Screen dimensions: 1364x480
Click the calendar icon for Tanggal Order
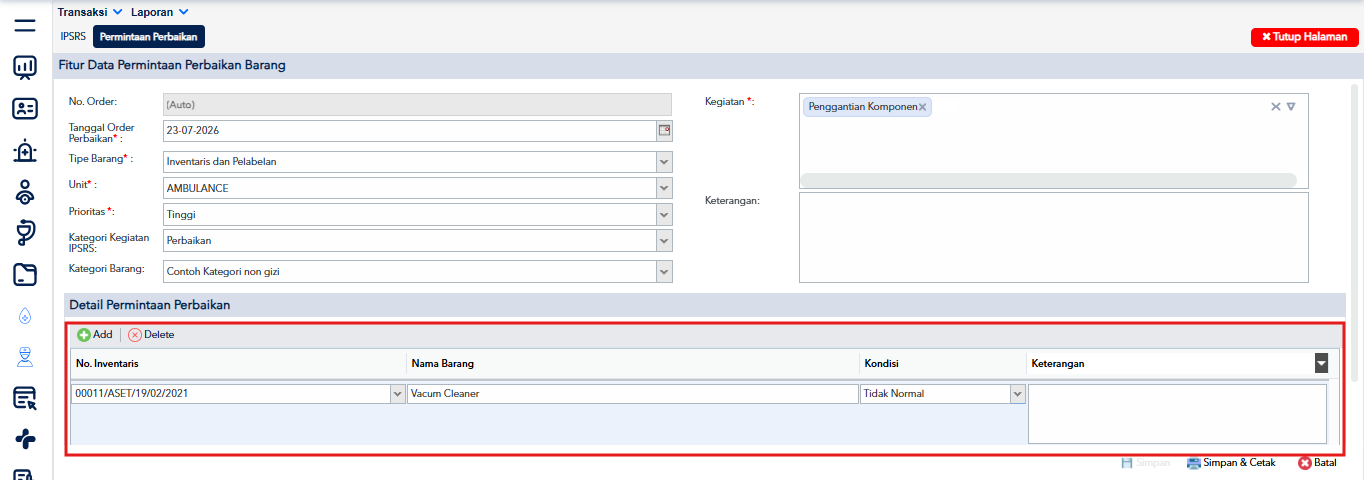pos(664,130)
